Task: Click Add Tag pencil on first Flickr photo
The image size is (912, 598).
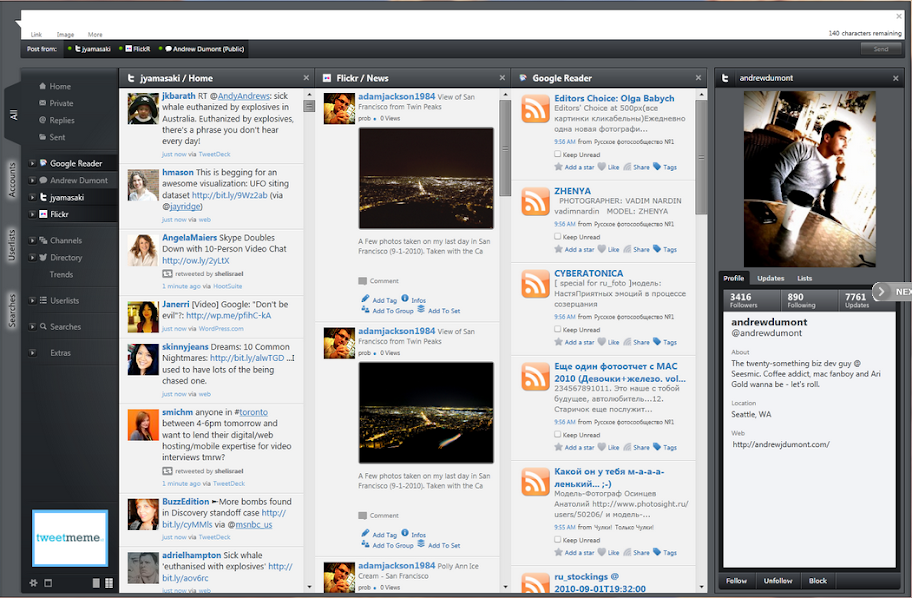Action: tap(365, 299)
